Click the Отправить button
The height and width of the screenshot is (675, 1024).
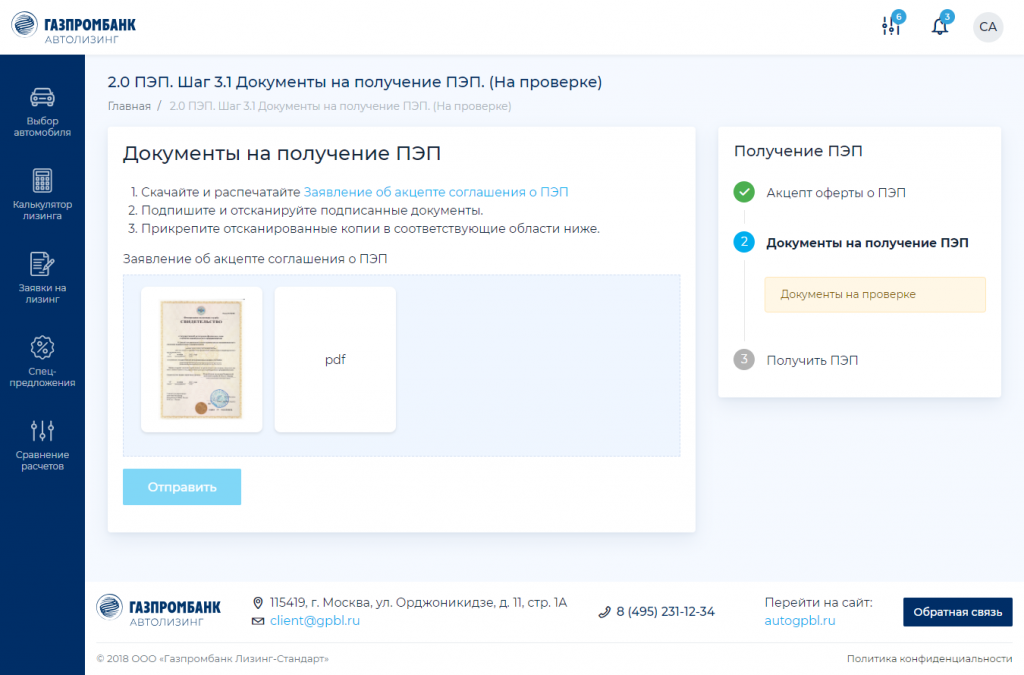[x=182, y=487]
